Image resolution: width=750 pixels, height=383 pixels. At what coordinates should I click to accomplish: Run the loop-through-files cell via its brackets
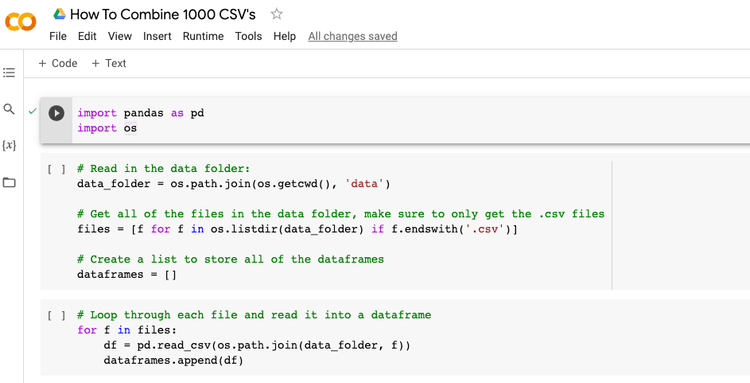tap(56, 315)
